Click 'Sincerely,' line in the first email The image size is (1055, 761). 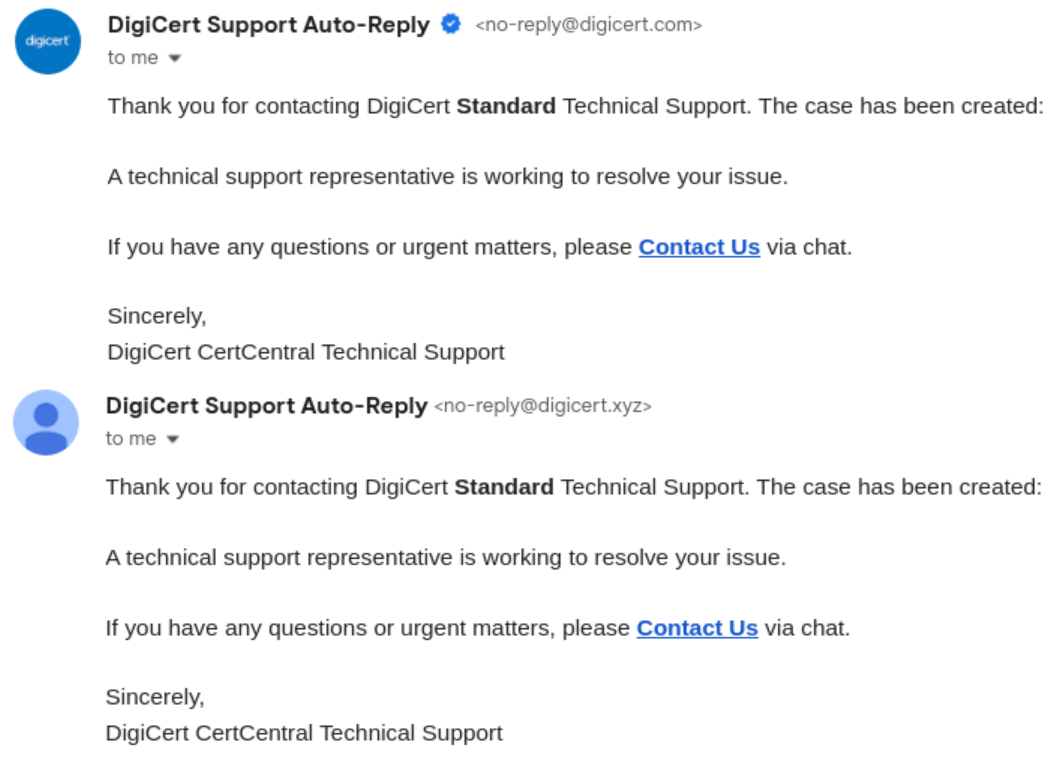(x=157, y=316)
